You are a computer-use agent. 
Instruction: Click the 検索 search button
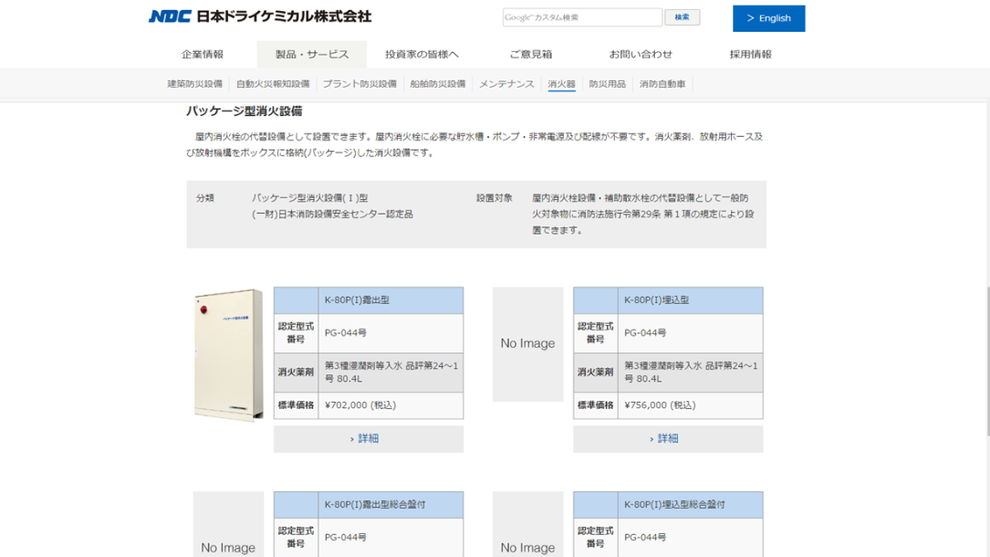(x=682, y=18)
